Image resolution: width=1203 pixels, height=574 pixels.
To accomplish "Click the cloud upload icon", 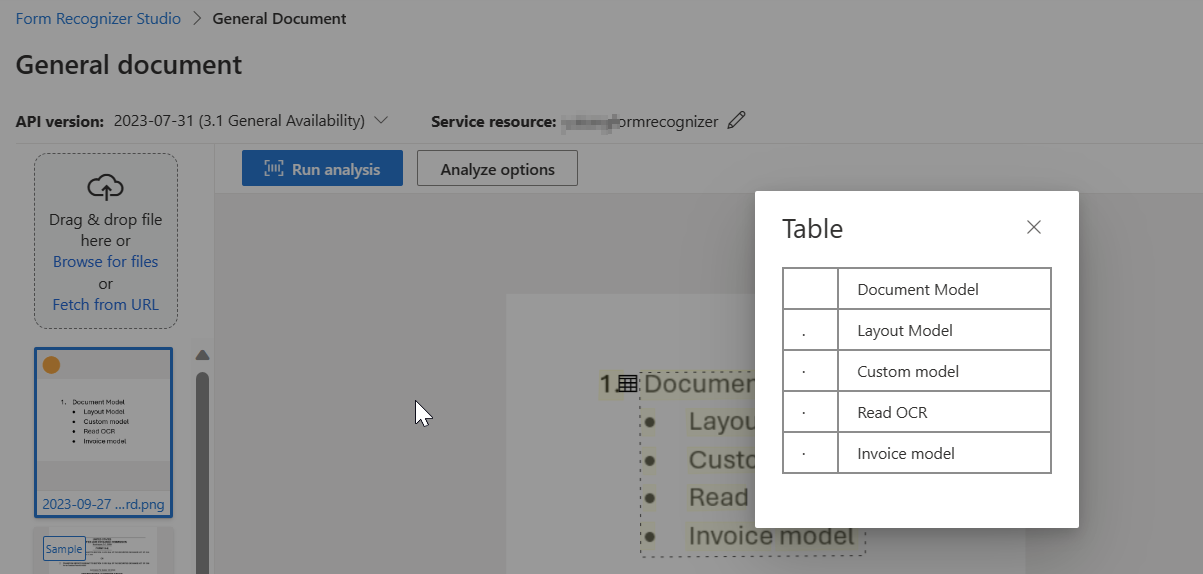I will [x=105, y=187].
